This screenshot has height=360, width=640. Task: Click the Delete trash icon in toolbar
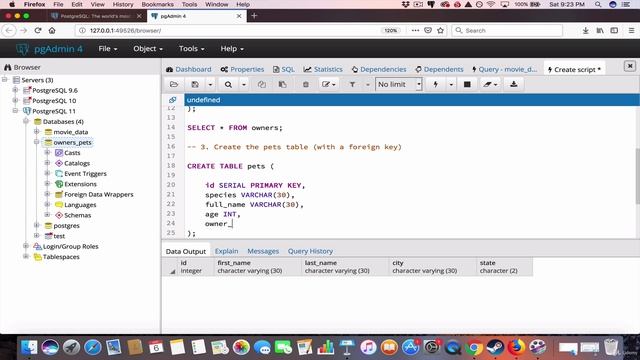(305, 84)
